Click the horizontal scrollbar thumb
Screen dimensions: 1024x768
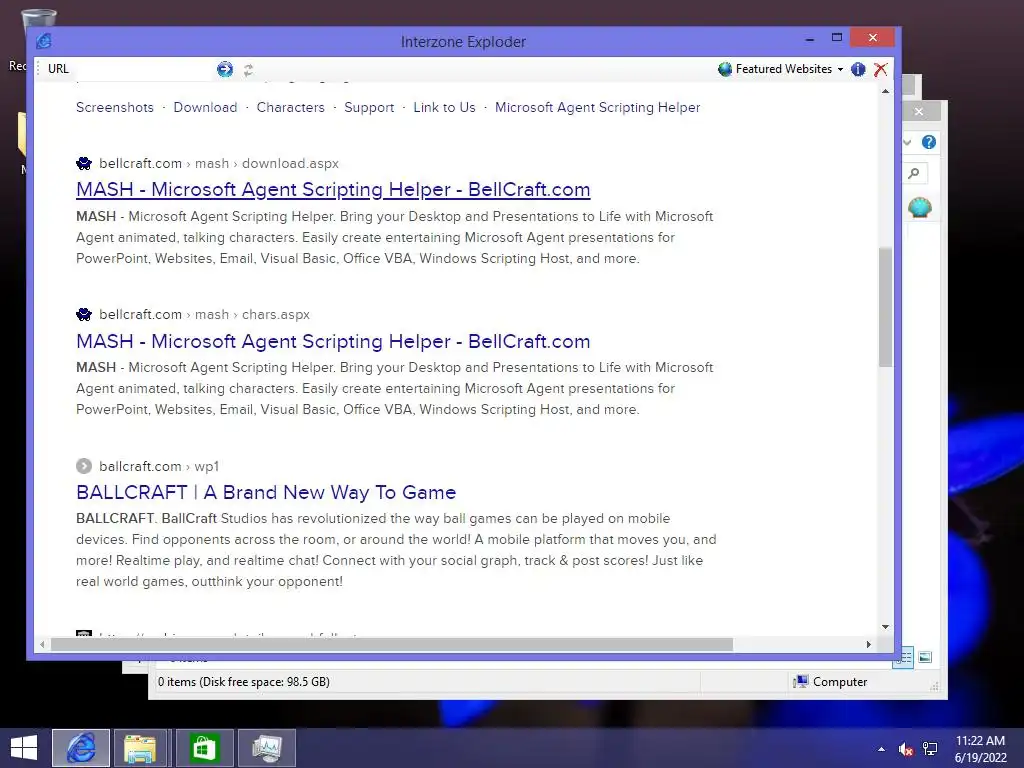(x=392, y=645)
